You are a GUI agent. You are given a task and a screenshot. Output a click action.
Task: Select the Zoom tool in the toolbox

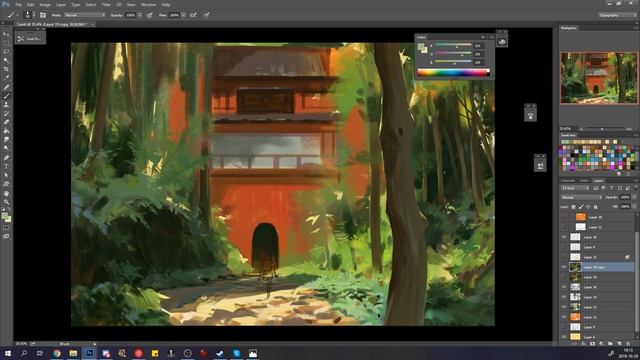click(x=6, y=202)
